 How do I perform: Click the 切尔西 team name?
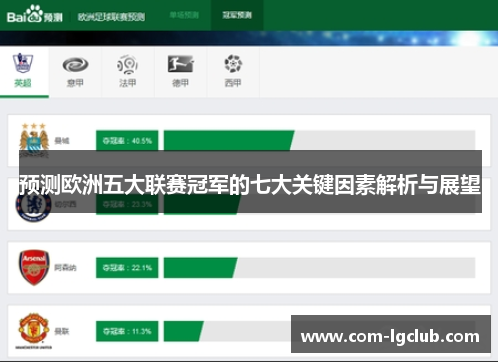(x=65, y=204)
